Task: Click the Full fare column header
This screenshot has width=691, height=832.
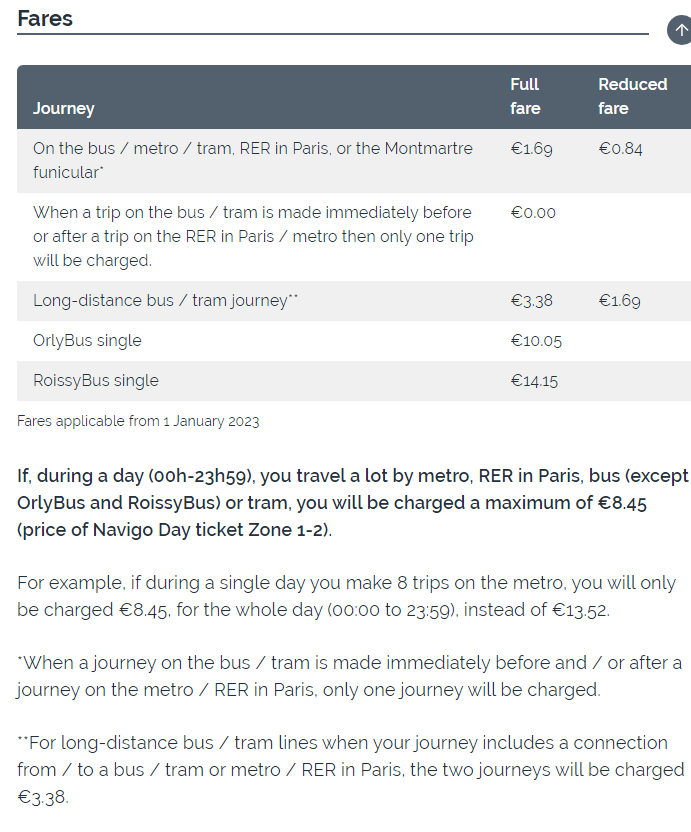Action: [525, 96]
